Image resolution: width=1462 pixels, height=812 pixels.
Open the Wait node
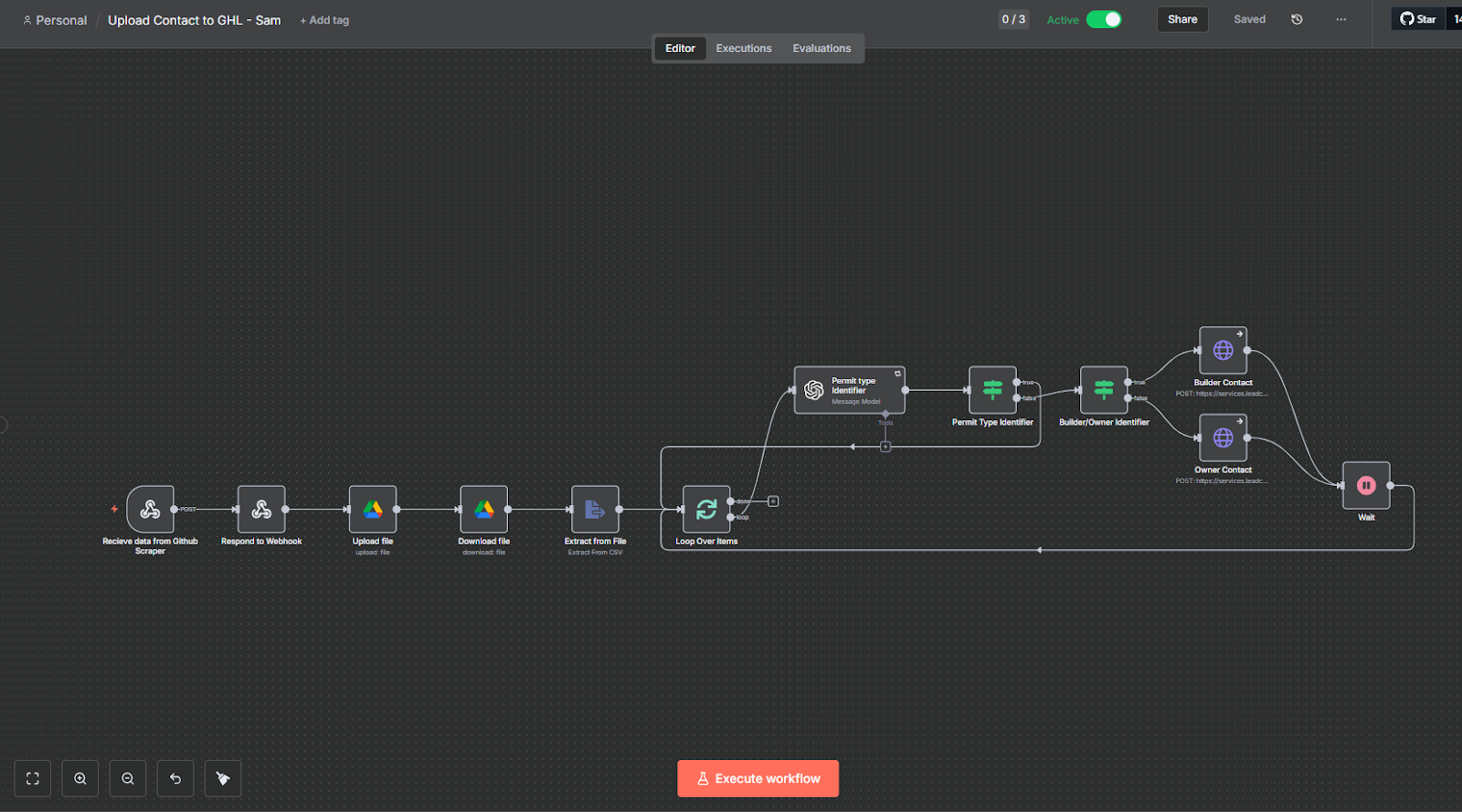click(x=1366, y=486)
